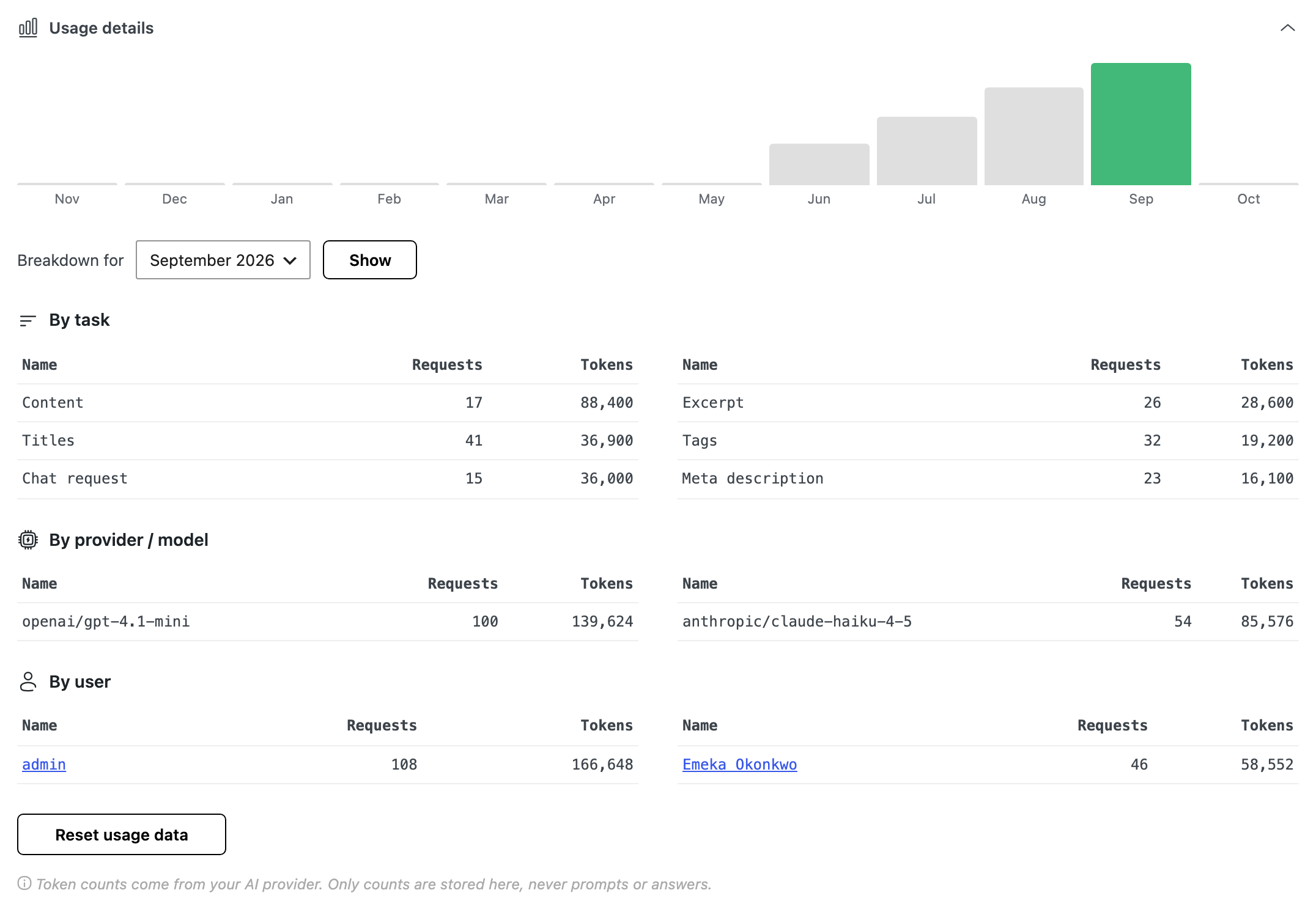Image resolution: width=1316 pixels, height=912 pixels.
Task: Click the Tags task row name
Action: coord(700,441)
